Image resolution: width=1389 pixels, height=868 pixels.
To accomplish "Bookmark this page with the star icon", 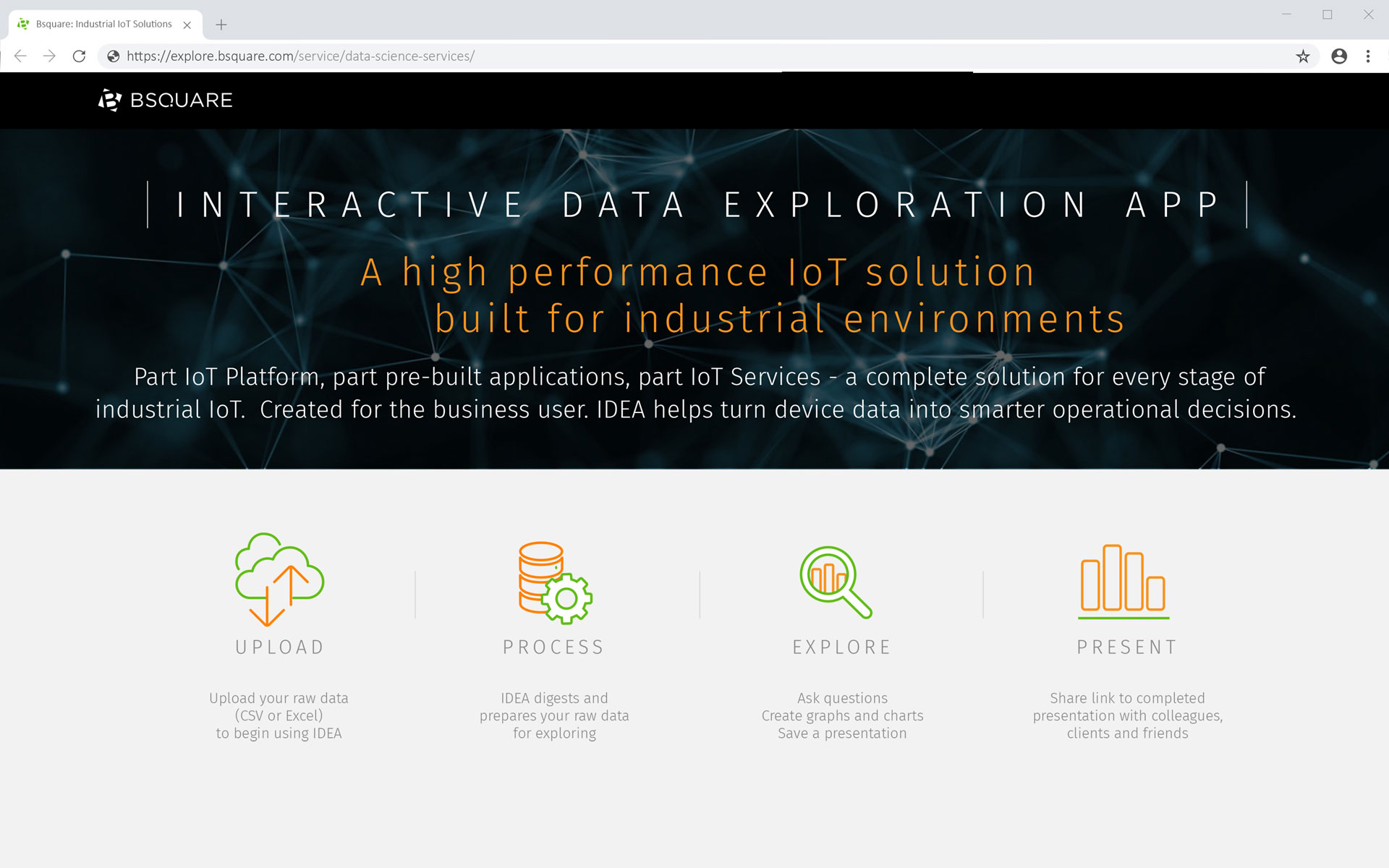I will tap(1302, 56).
